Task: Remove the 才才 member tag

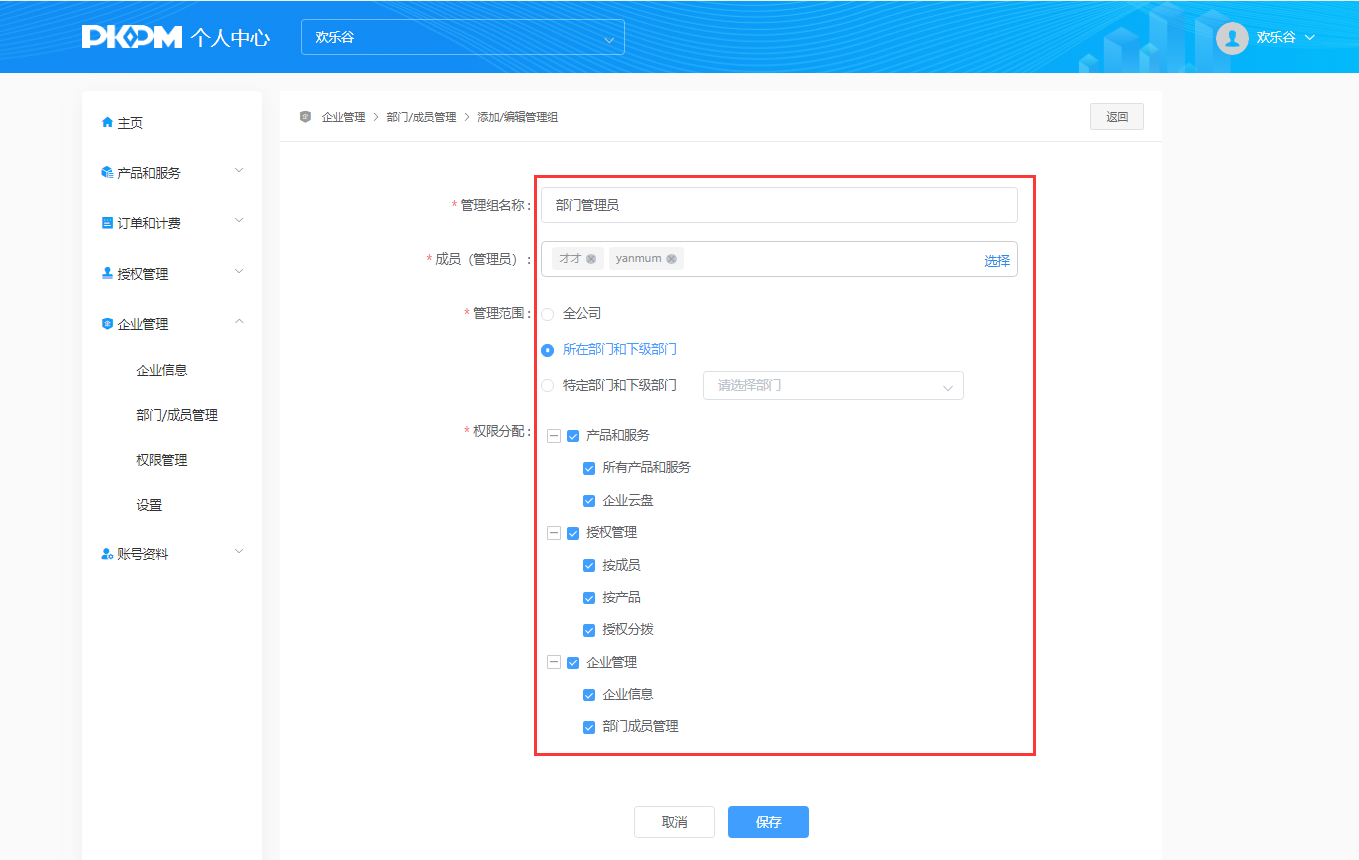Action: click(x=591, y=259)
